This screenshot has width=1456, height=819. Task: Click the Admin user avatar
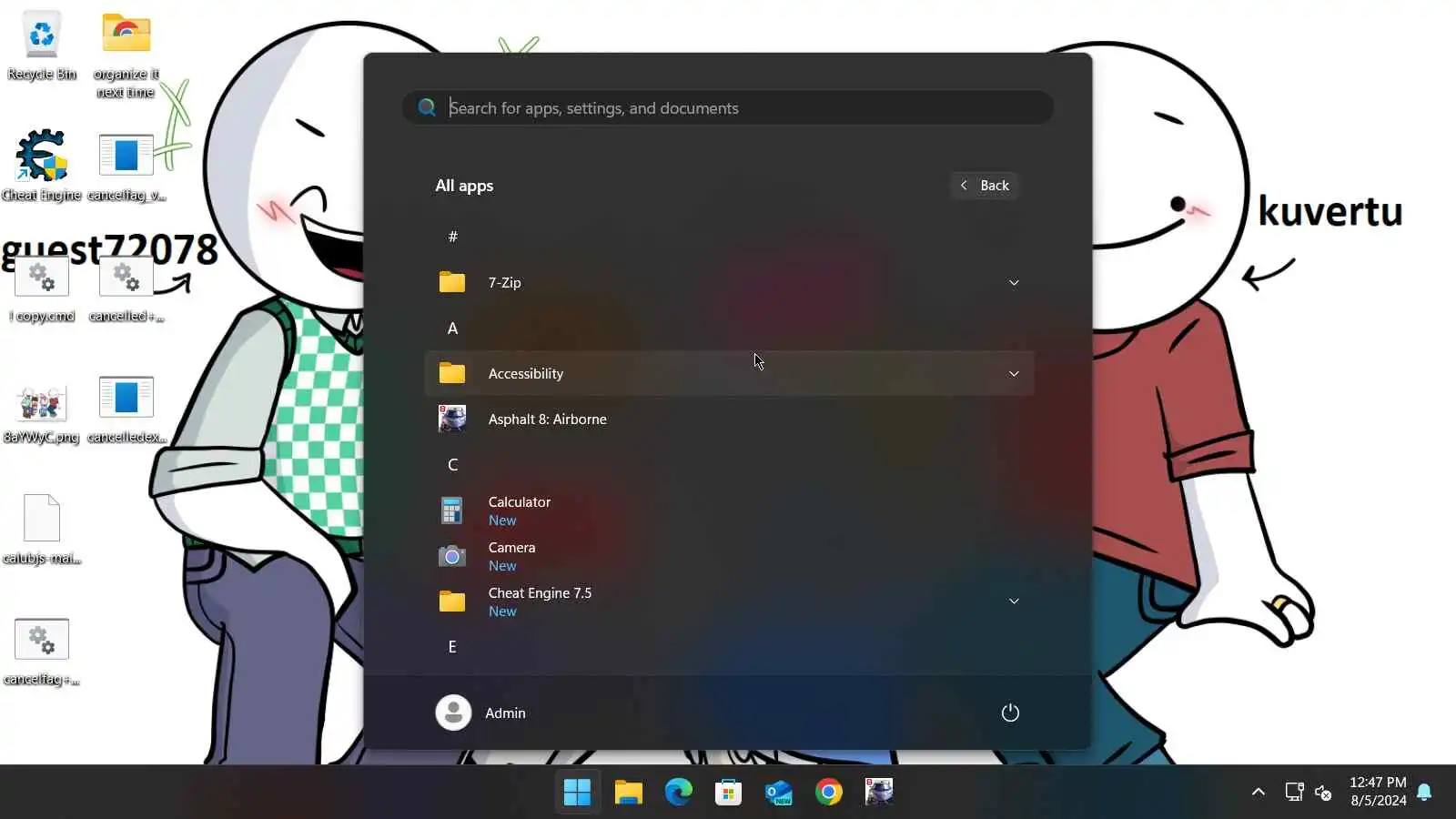point(453,713)
